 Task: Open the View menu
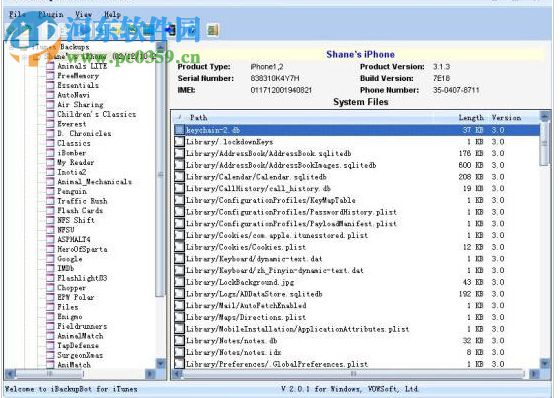tap(83, 14)
